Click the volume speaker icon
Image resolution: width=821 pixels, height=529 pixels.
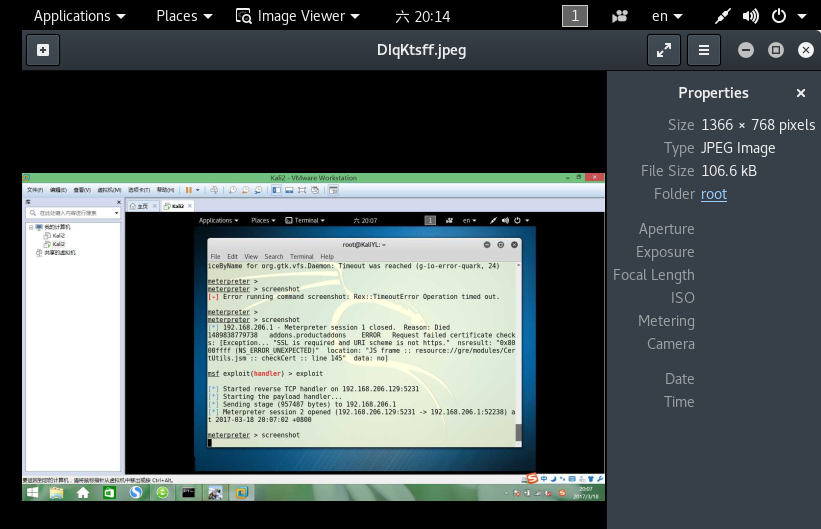coord(750,16)
